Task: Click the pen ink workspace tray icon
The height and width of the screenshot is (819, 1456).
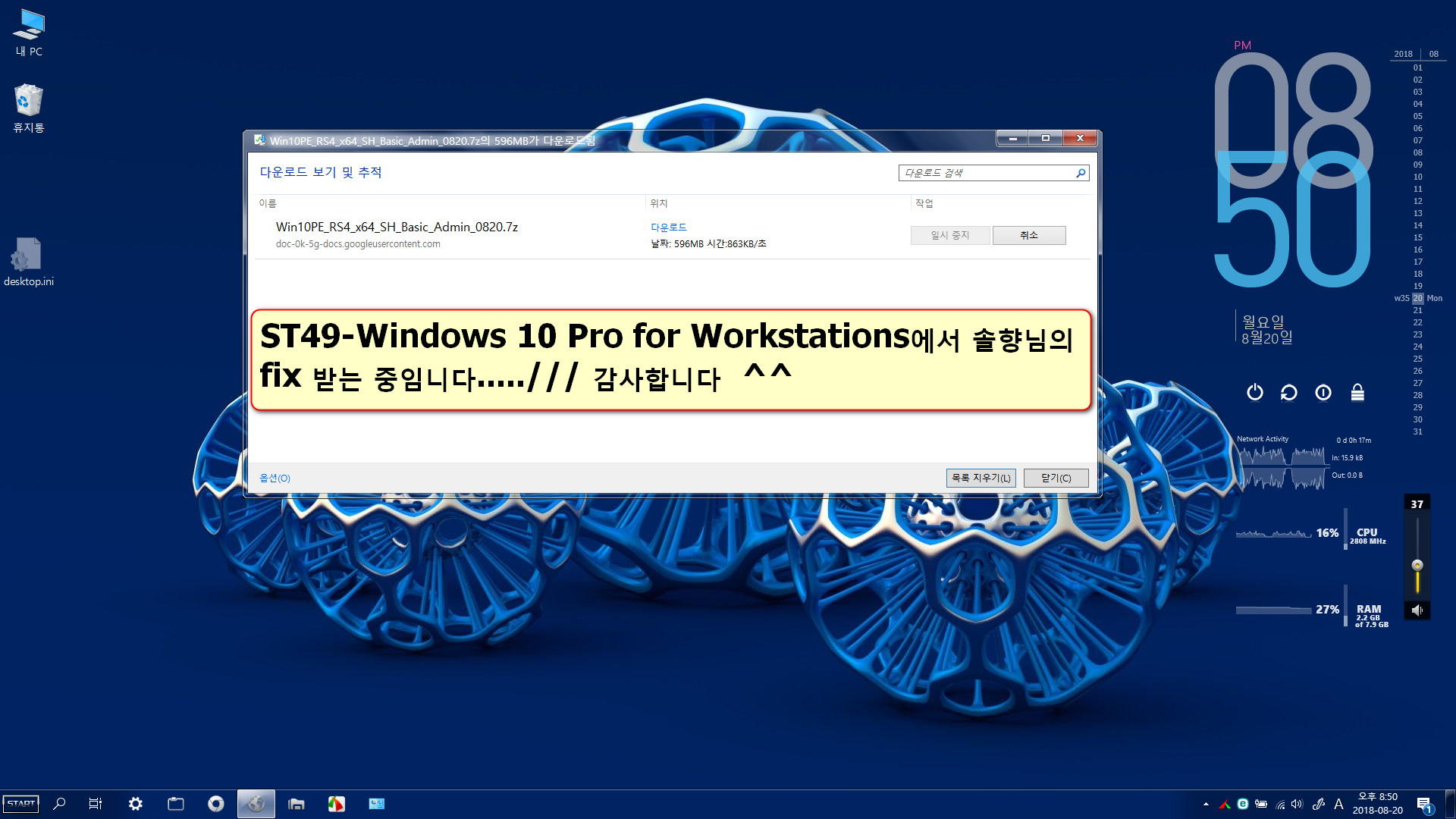Action: 1319,804
